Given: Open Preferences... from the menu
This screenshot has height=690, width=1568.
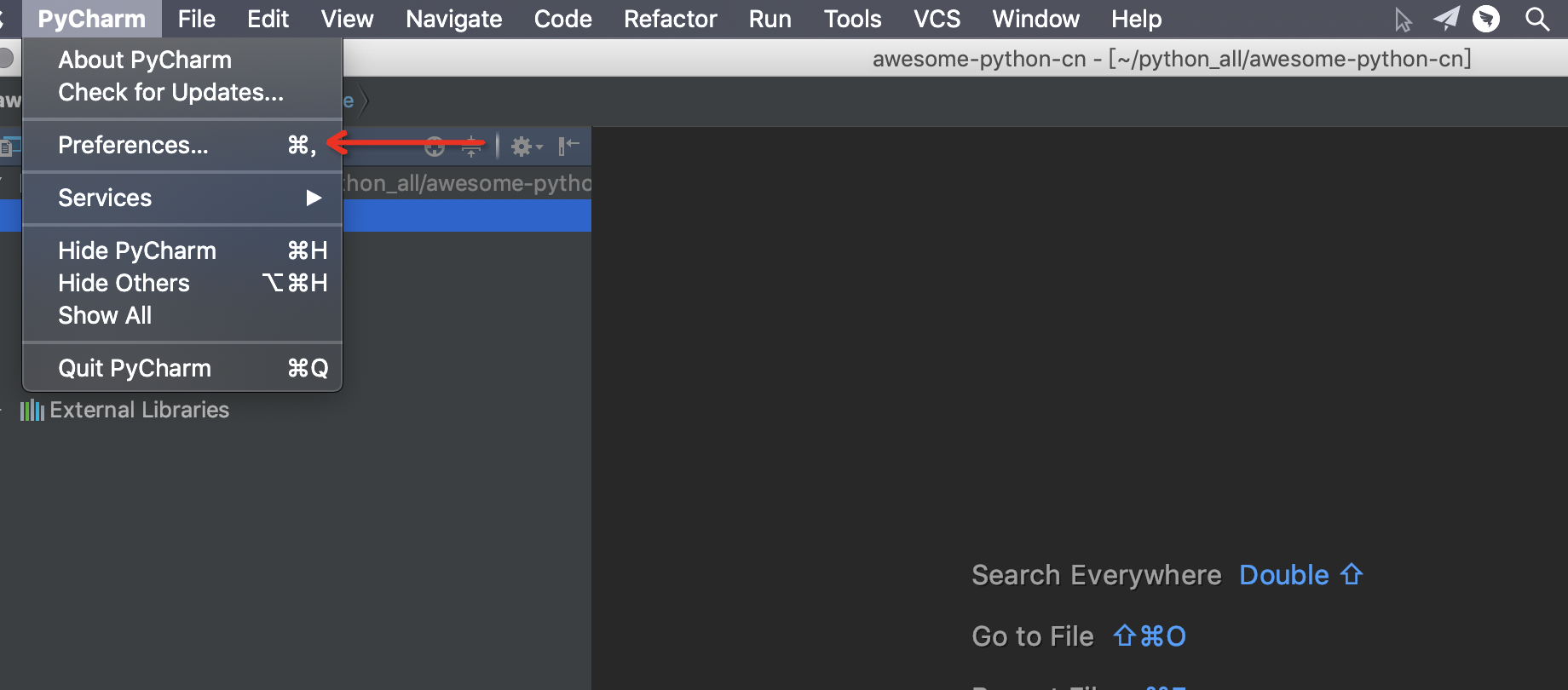Looking at the screenshot, I should point(182,145).
